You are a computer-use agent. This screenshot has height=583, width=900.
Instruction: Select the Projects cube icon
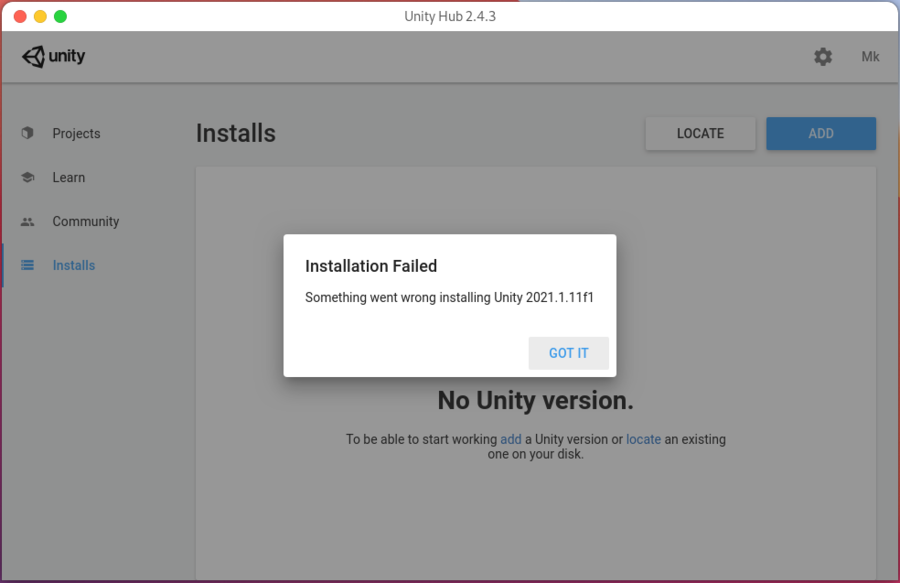click(28, 133)
